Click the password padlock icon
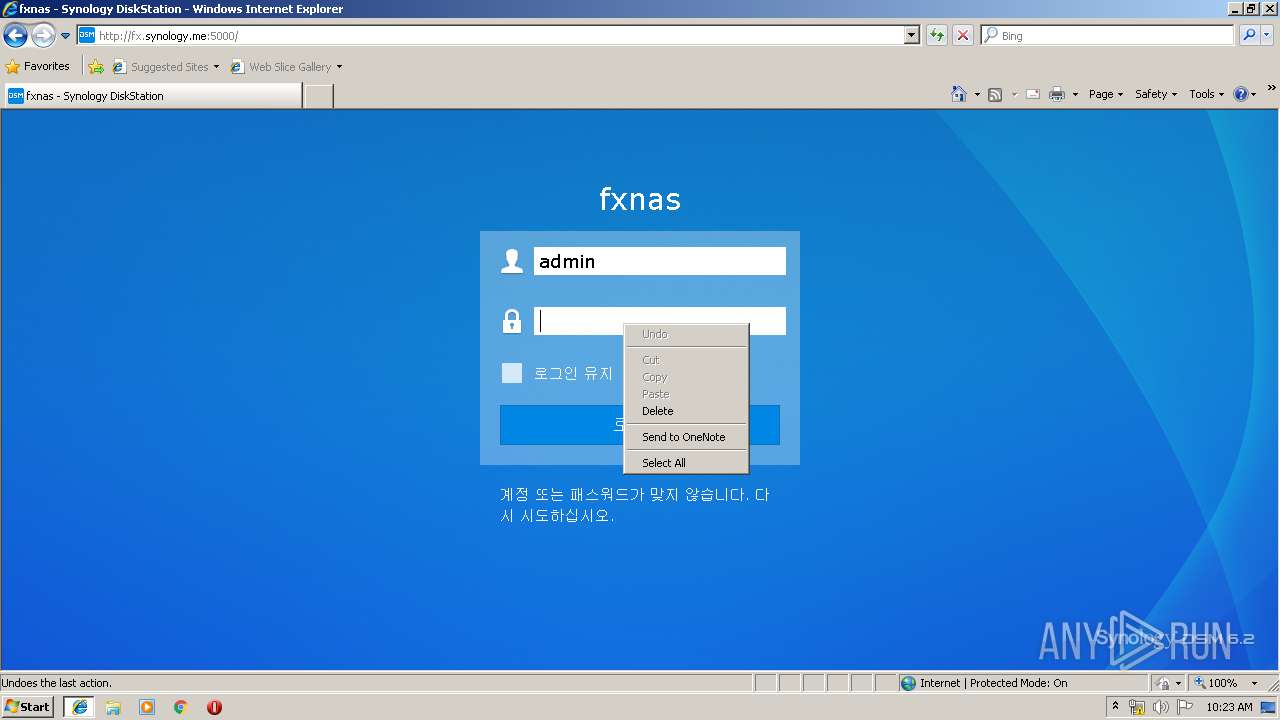1280x720 pixels. coord(512,321)
